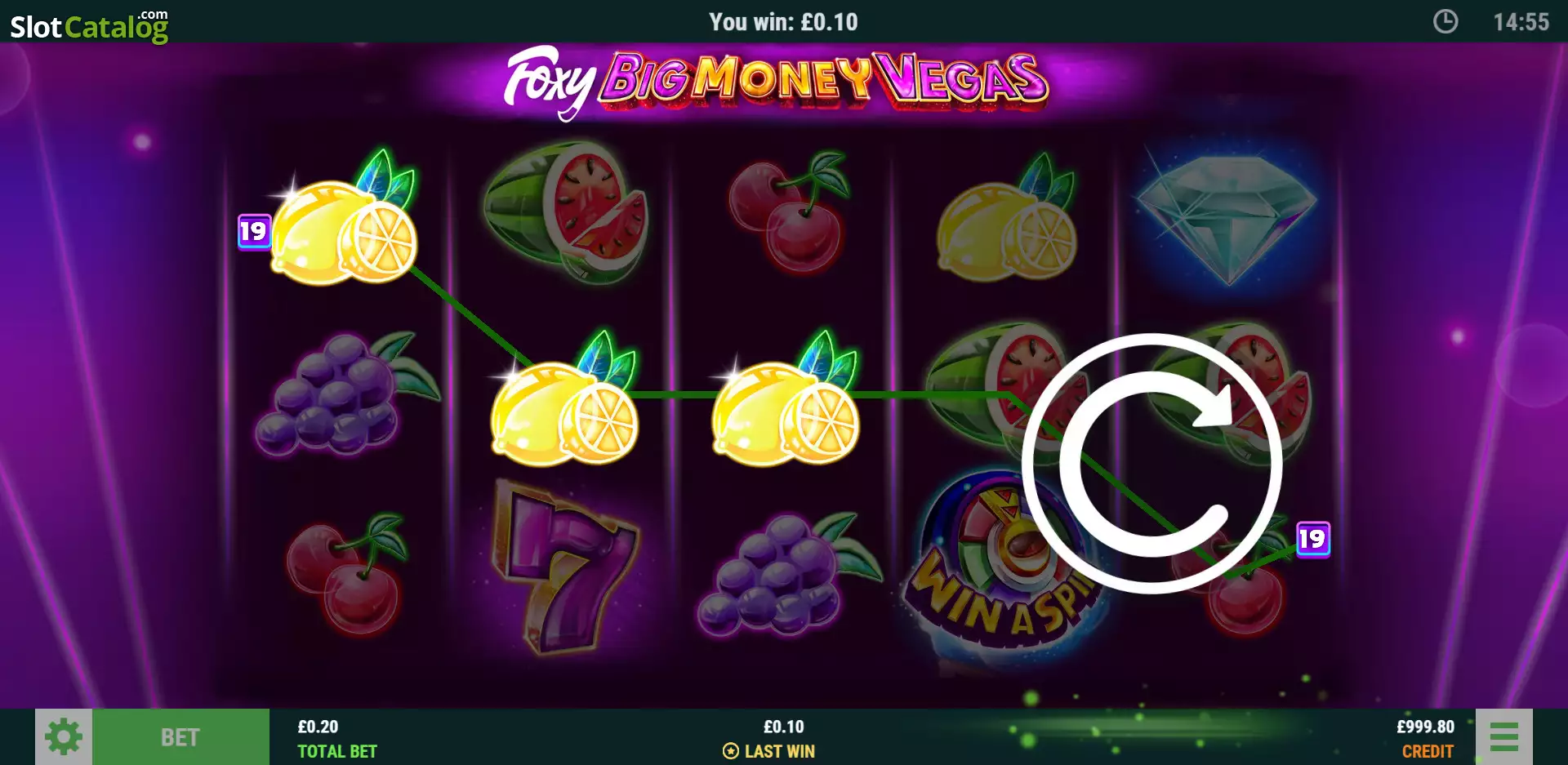Click the BET button

tap(180, 737)
